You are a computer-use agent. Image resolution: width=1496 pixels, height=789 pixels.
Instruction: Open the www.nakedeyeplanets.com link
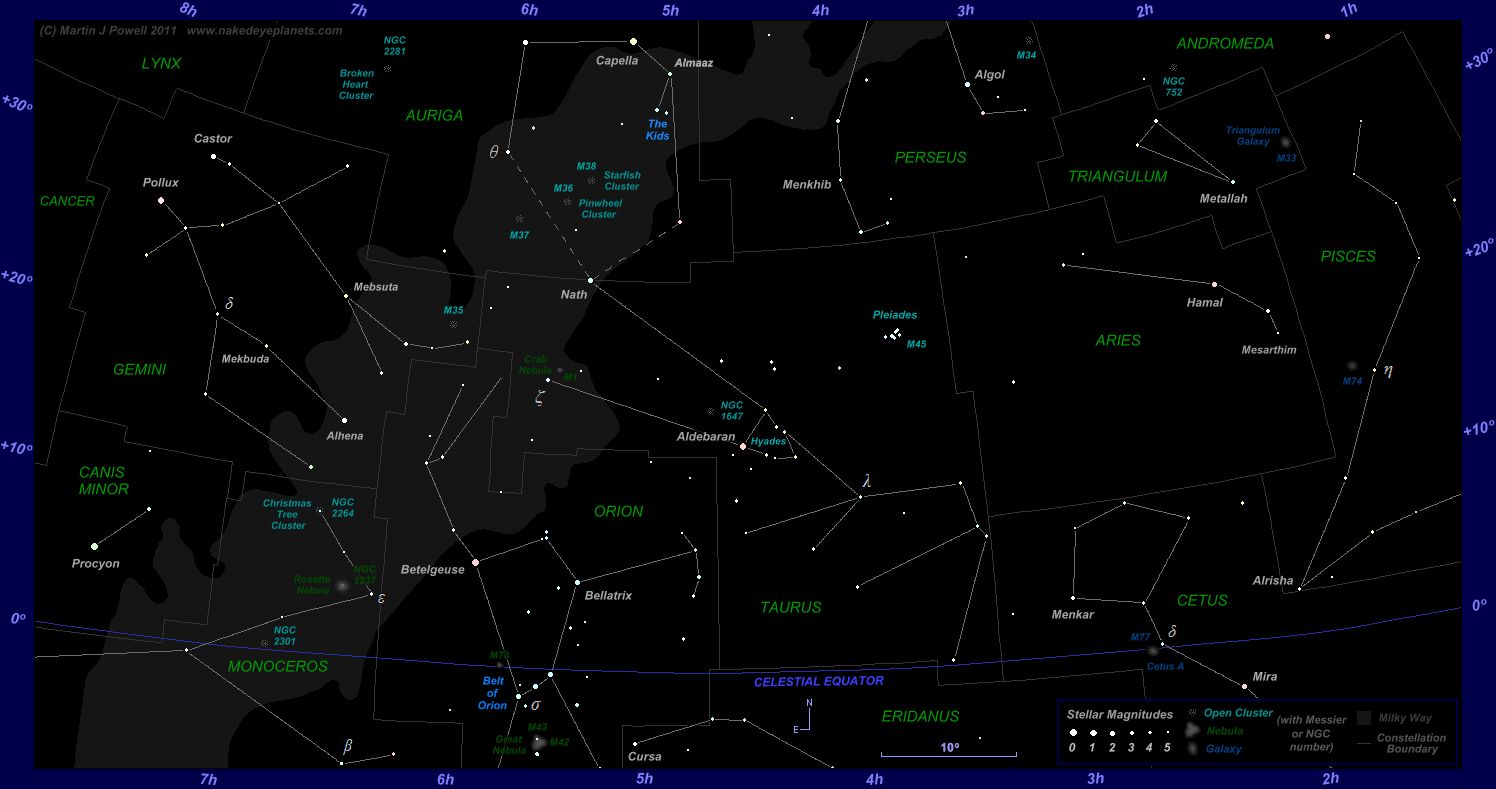pos(264,31)
